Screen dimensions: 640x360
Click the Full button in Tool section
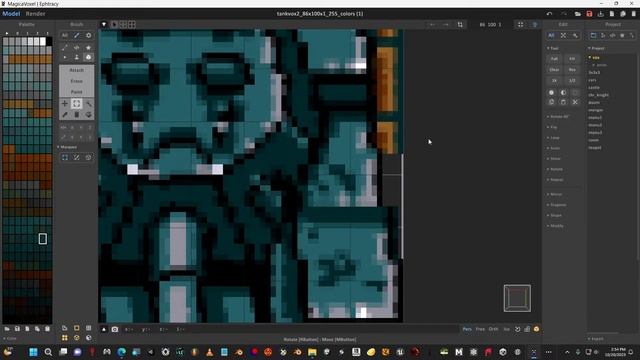coord(554,59)
